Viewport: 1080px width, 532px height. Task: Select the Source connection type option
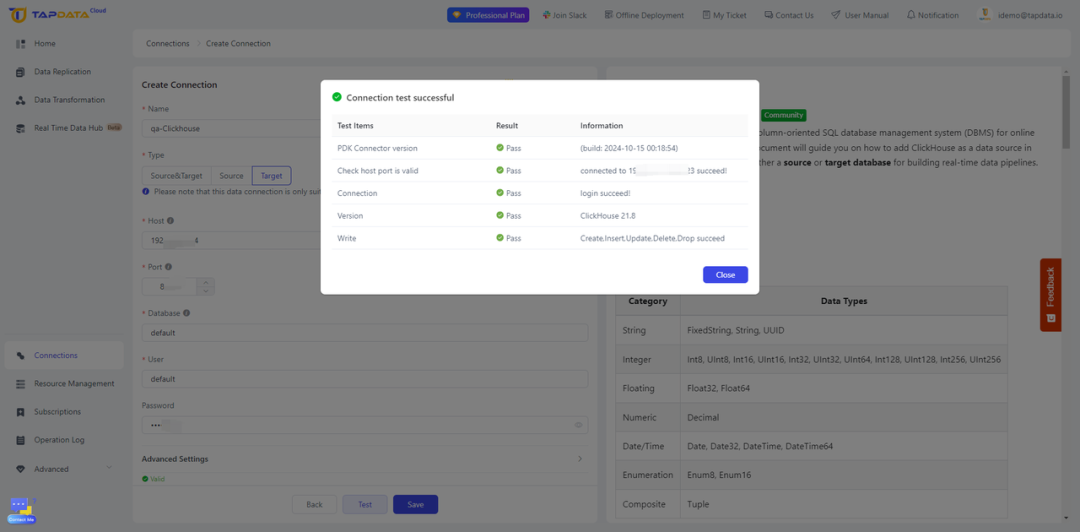point(231,176)
